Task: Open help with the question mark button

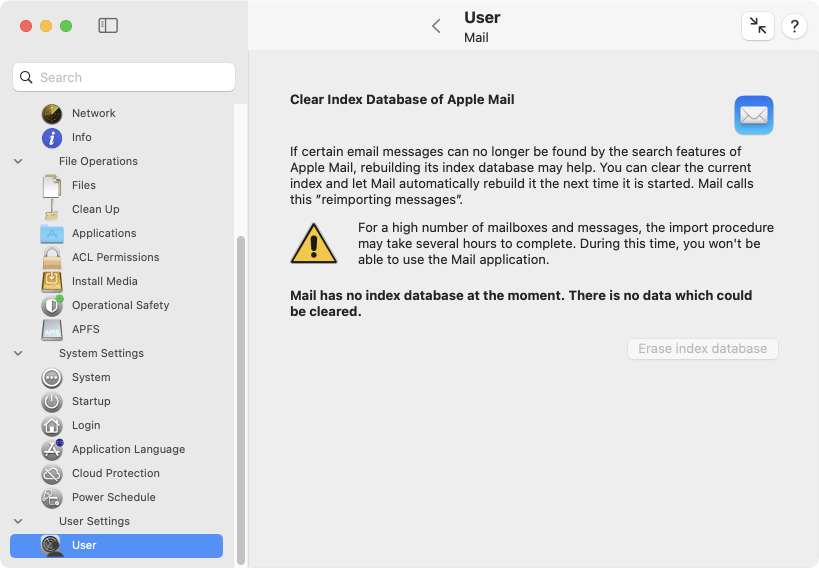Action: pos(794,26)
